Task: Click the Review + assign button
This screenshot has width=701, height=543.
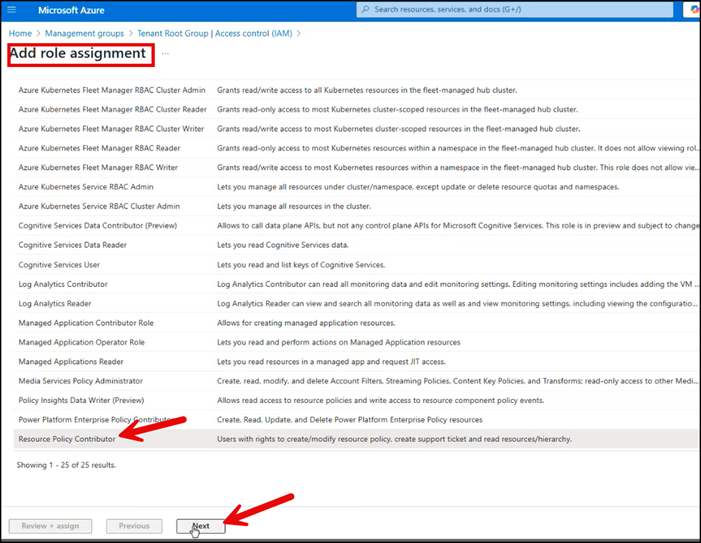Action: pyautogui.click(x=50, y=526)
